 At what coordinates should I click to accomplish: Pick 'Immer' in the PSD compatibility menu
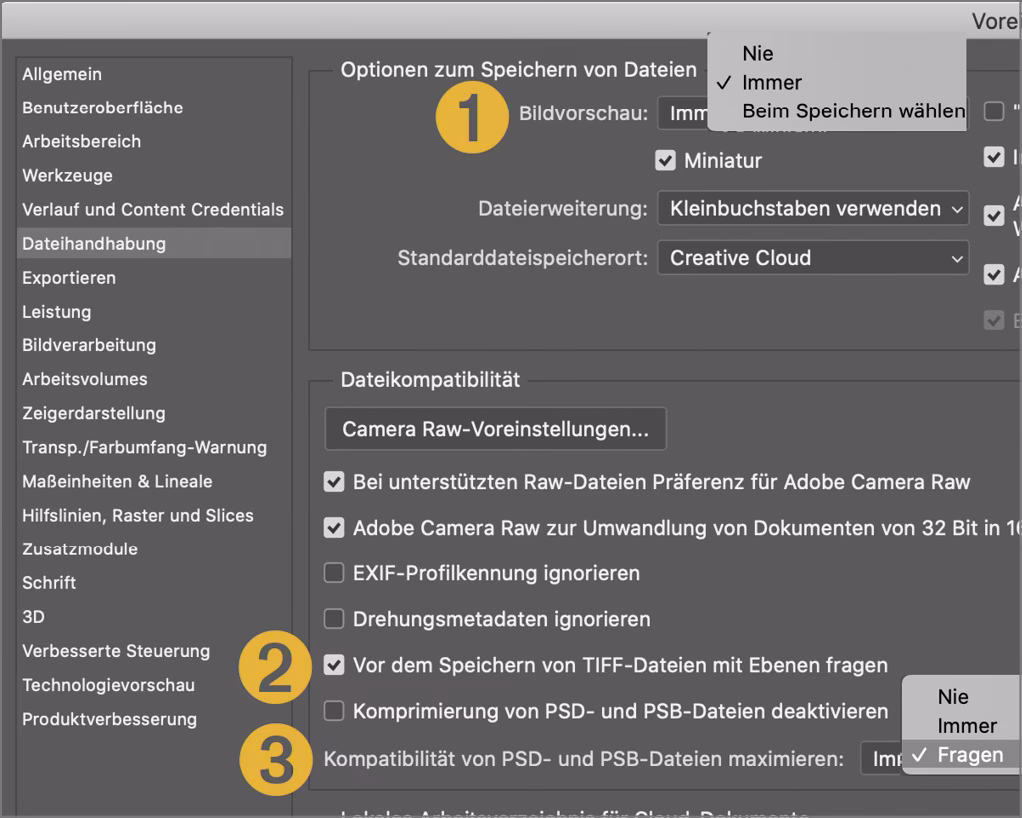(x=966, y=726)
